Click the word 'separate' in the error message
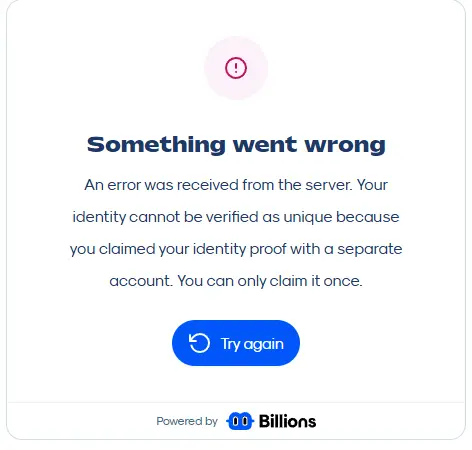Screen dimensions: 472x450 coord(370,249)
